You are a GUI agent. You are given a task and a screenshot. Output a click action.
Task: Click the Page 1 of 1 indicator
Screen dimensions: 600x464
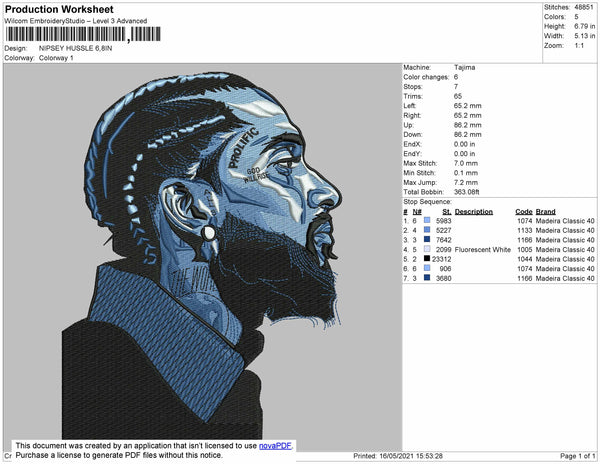tap(578, 456)
